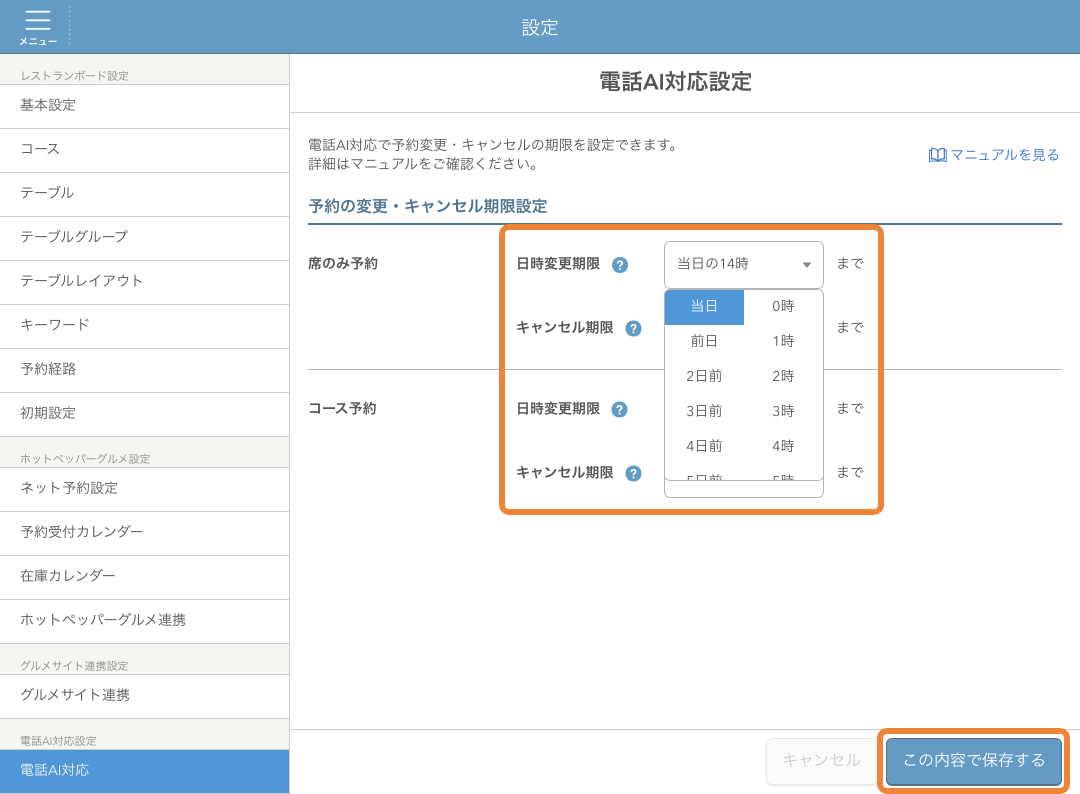Select 当日 in the day list
This screenshot has height=794, width=1080.
coord(704,306)
